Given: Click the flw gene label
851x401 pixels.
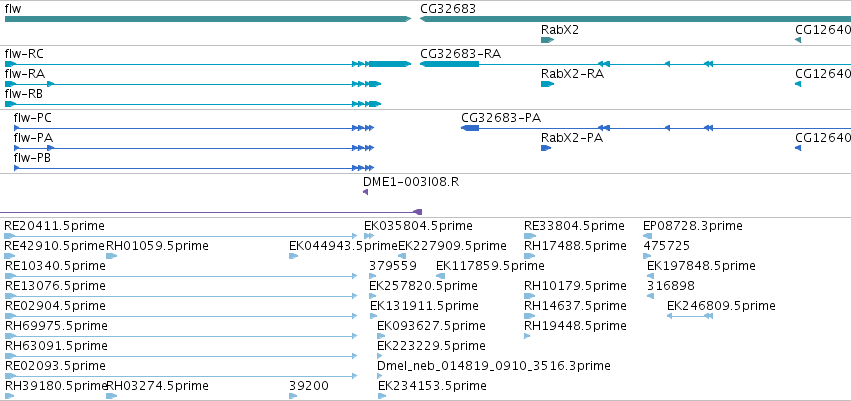Looking at the screenshot, I should coord(13,9).
